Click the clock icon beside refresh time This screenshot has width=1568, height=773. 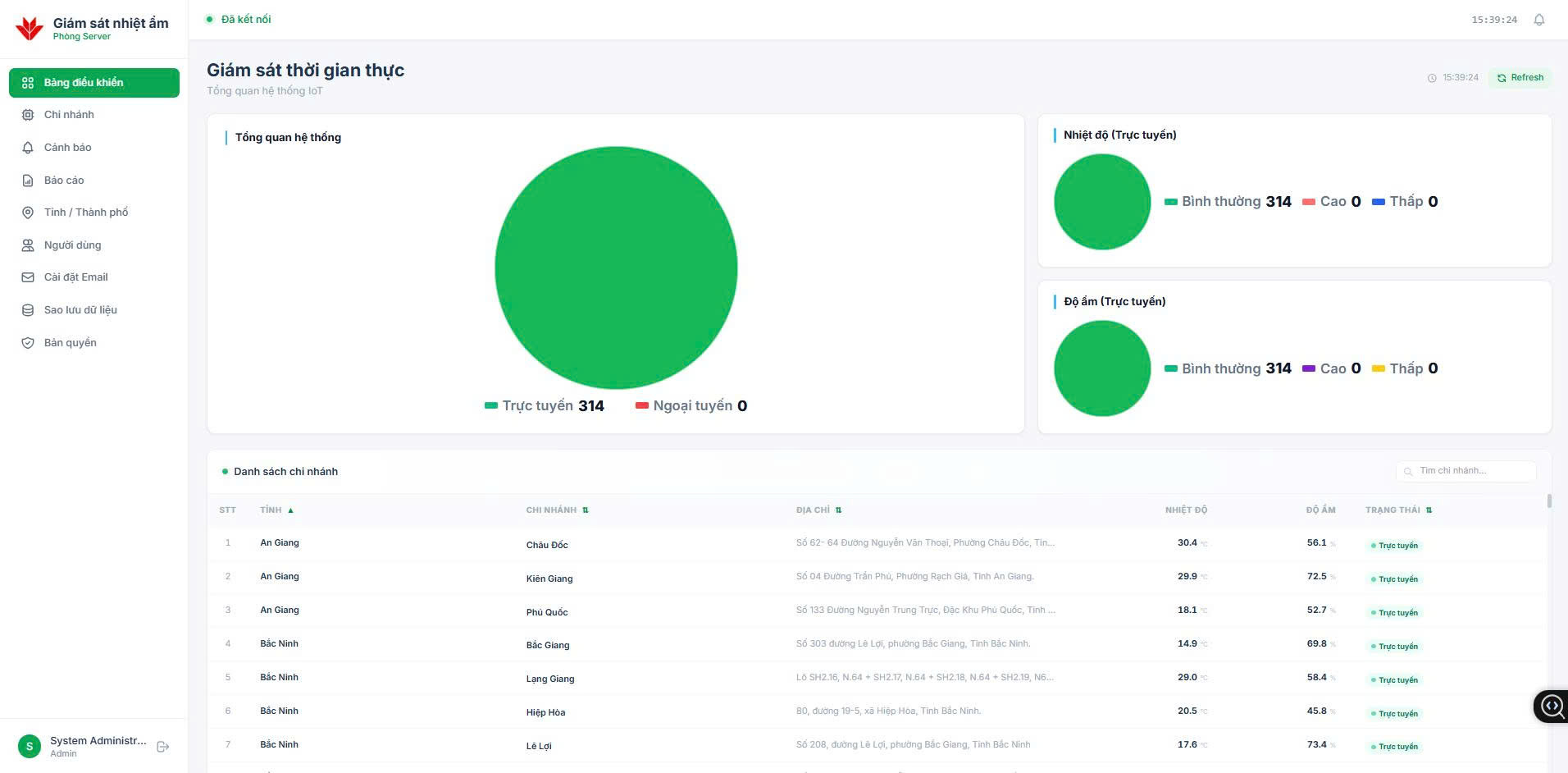1432,78
